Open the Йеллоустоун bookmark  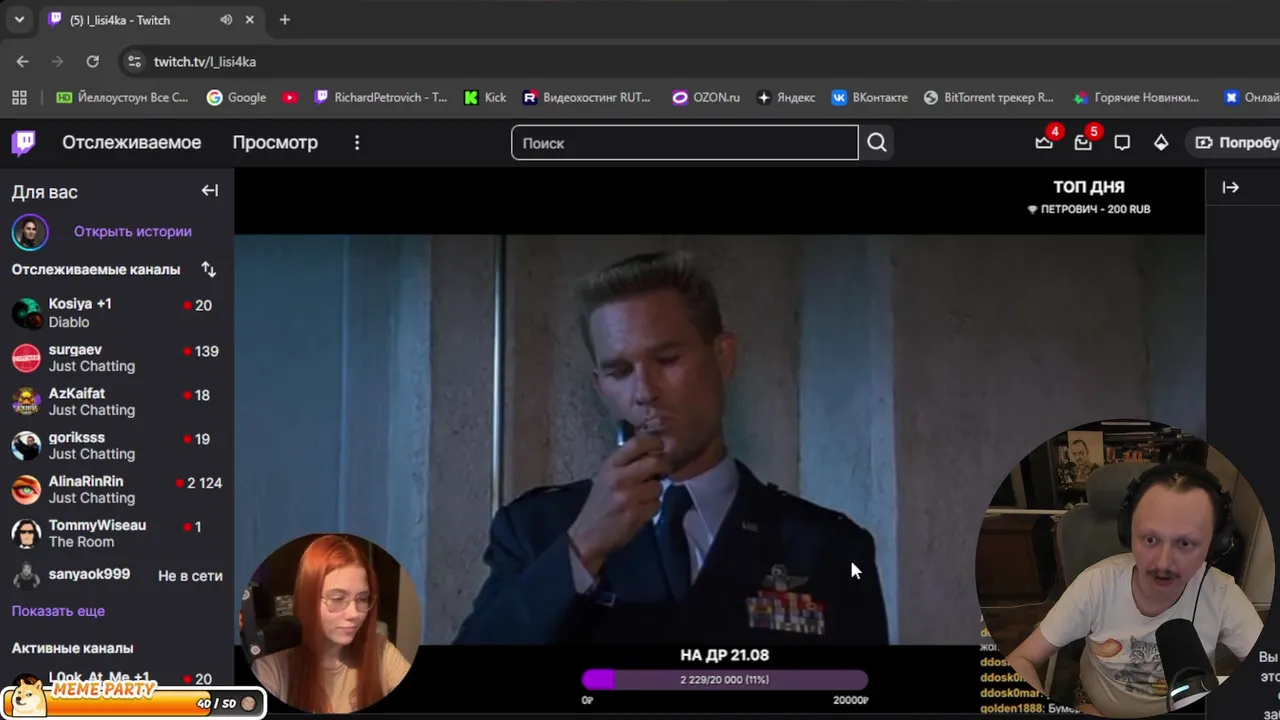pos(122,97)
